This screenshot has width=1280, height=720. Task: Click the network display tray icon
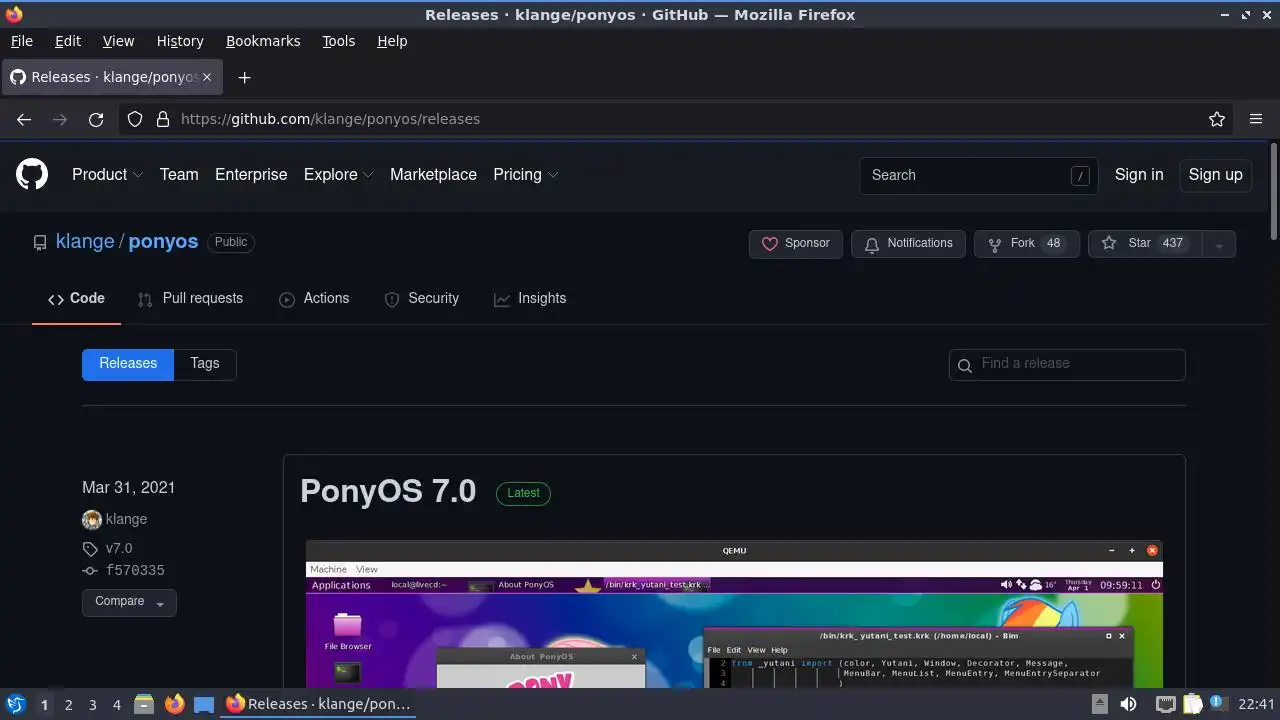click(x=1165, y=704)
